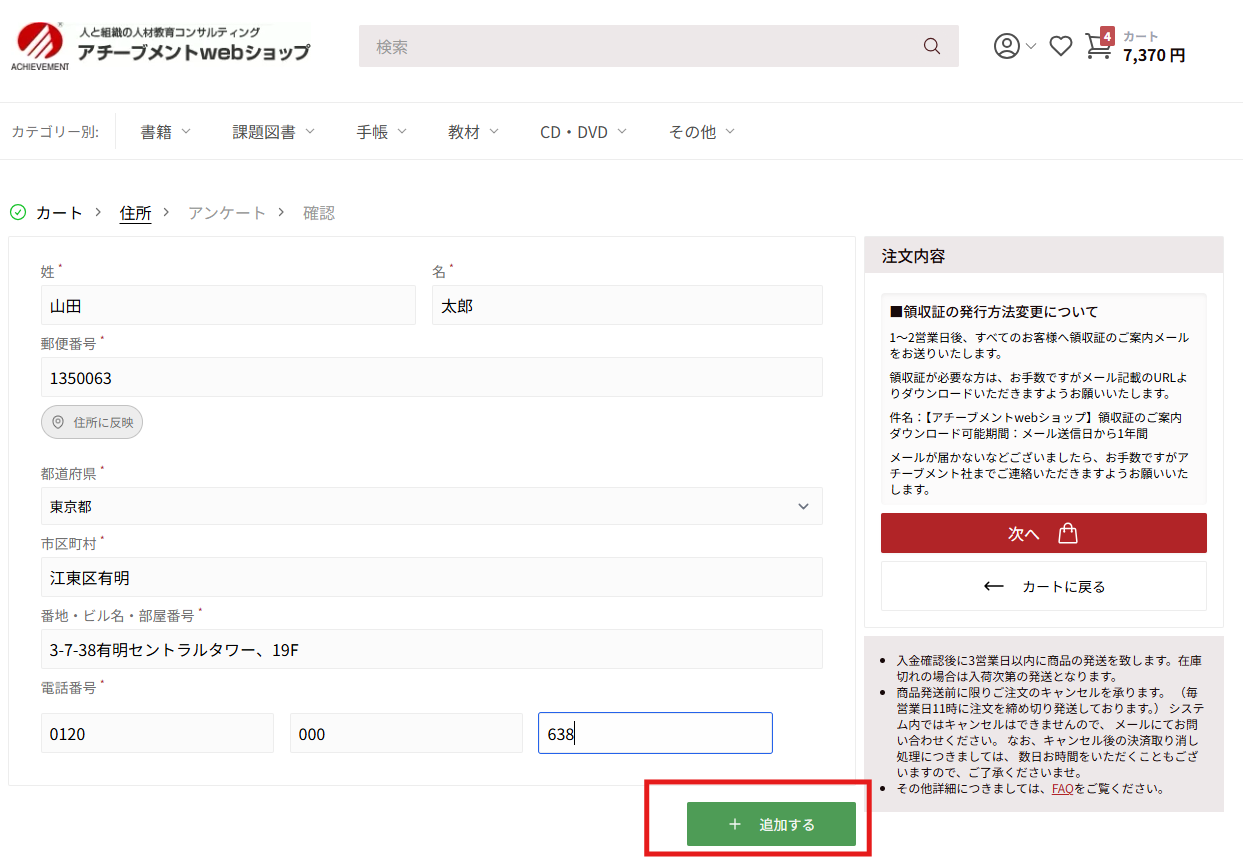Expand the 書籍 category menu
Screen dimensions: 1243x857
coord(165,132)
